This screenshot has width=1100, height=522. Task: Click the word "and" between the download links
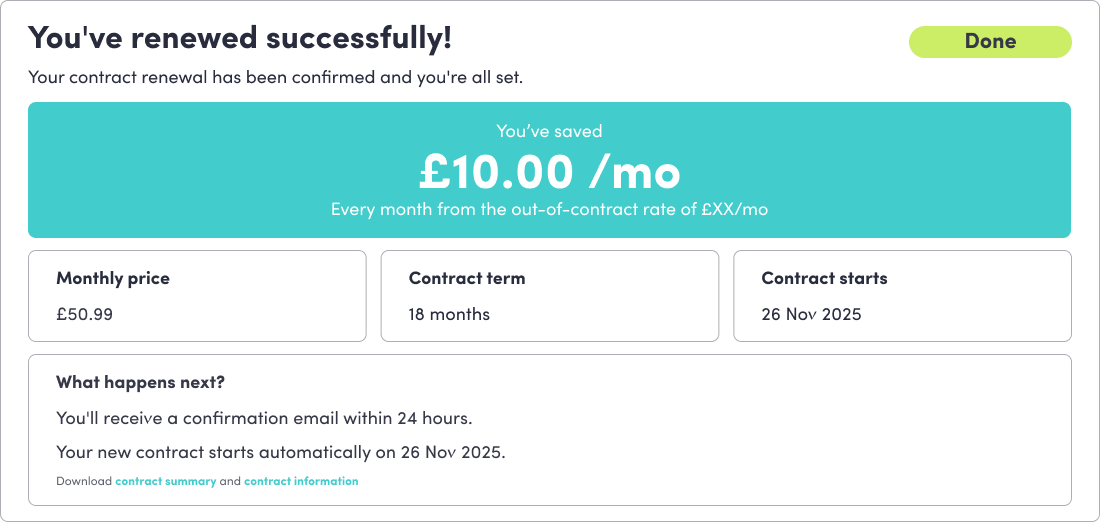[230, 481]
